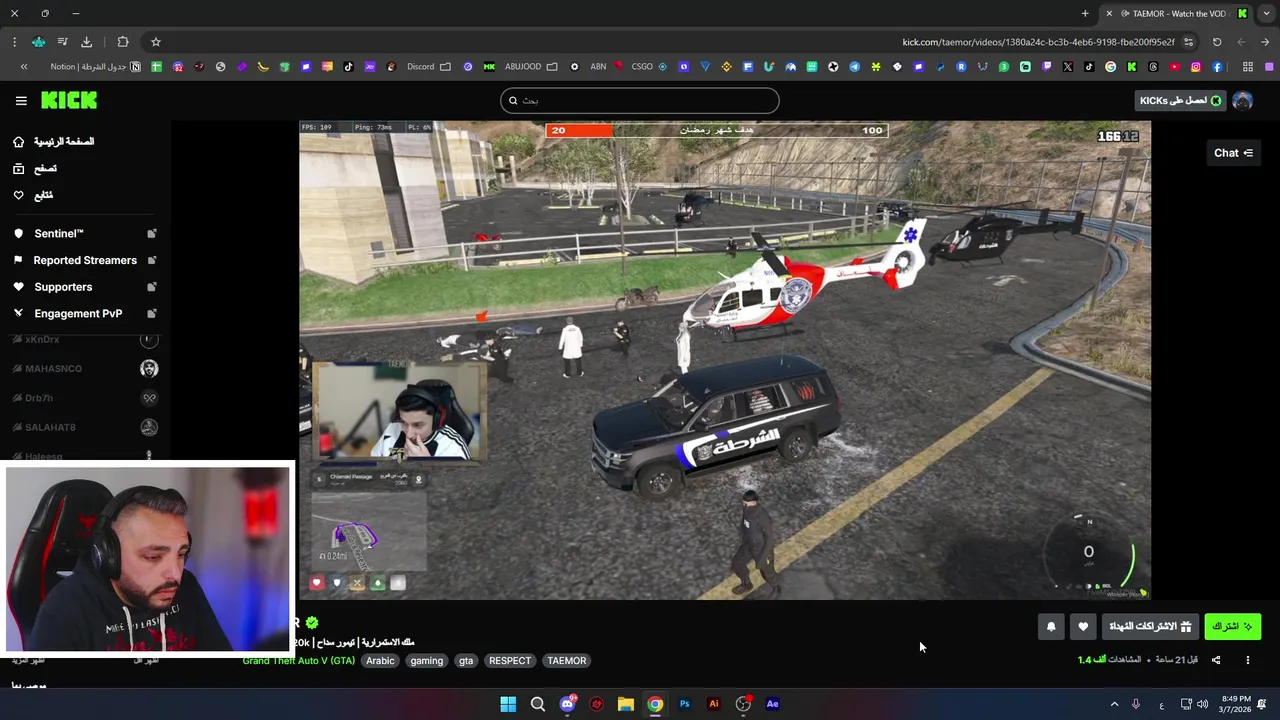Open the browser extensions puzzle icon
Screen dimensions: 1280x720
coord(123,42)
